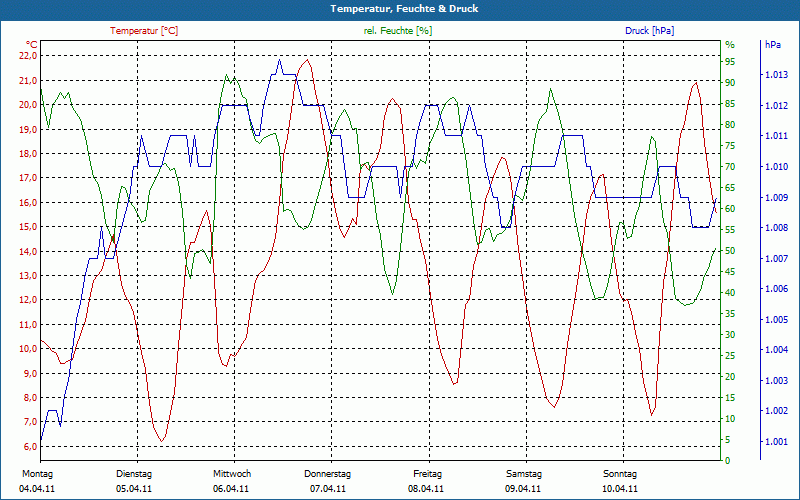This screenshot has height=500, width=800.
Task: Click the '04.04.11' date label
Action: coord(37,489)
